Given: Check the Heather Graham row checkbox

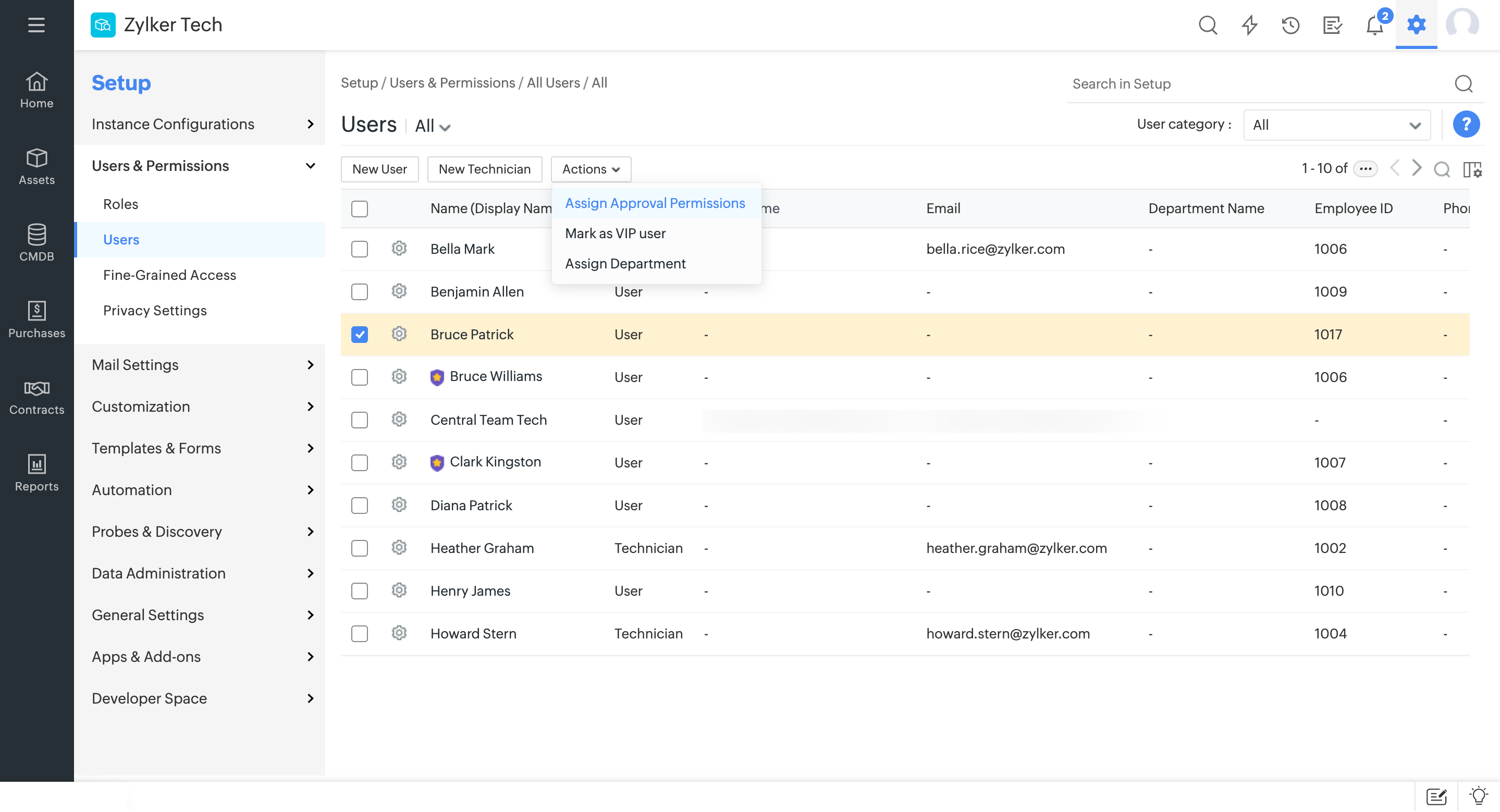Looking at the screenshot, I should 360,548.
